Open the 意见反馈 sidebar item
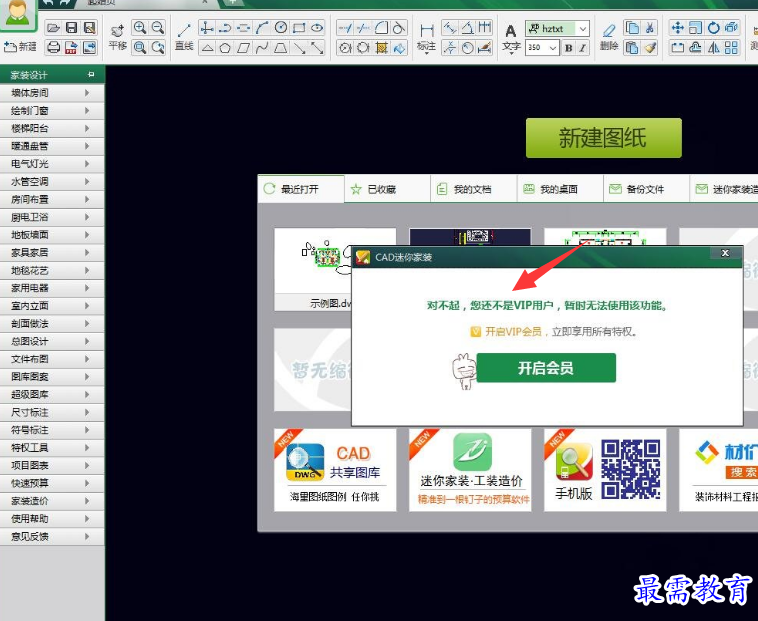Screen dimensions: 758x621 pyautogui.click(x=52, y=537)
